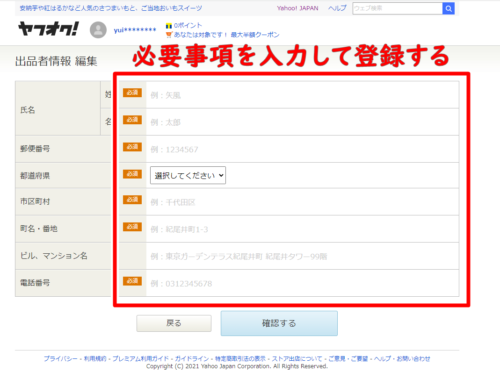Open the プレミアム利用ガイド footer link

pos(140,359)
